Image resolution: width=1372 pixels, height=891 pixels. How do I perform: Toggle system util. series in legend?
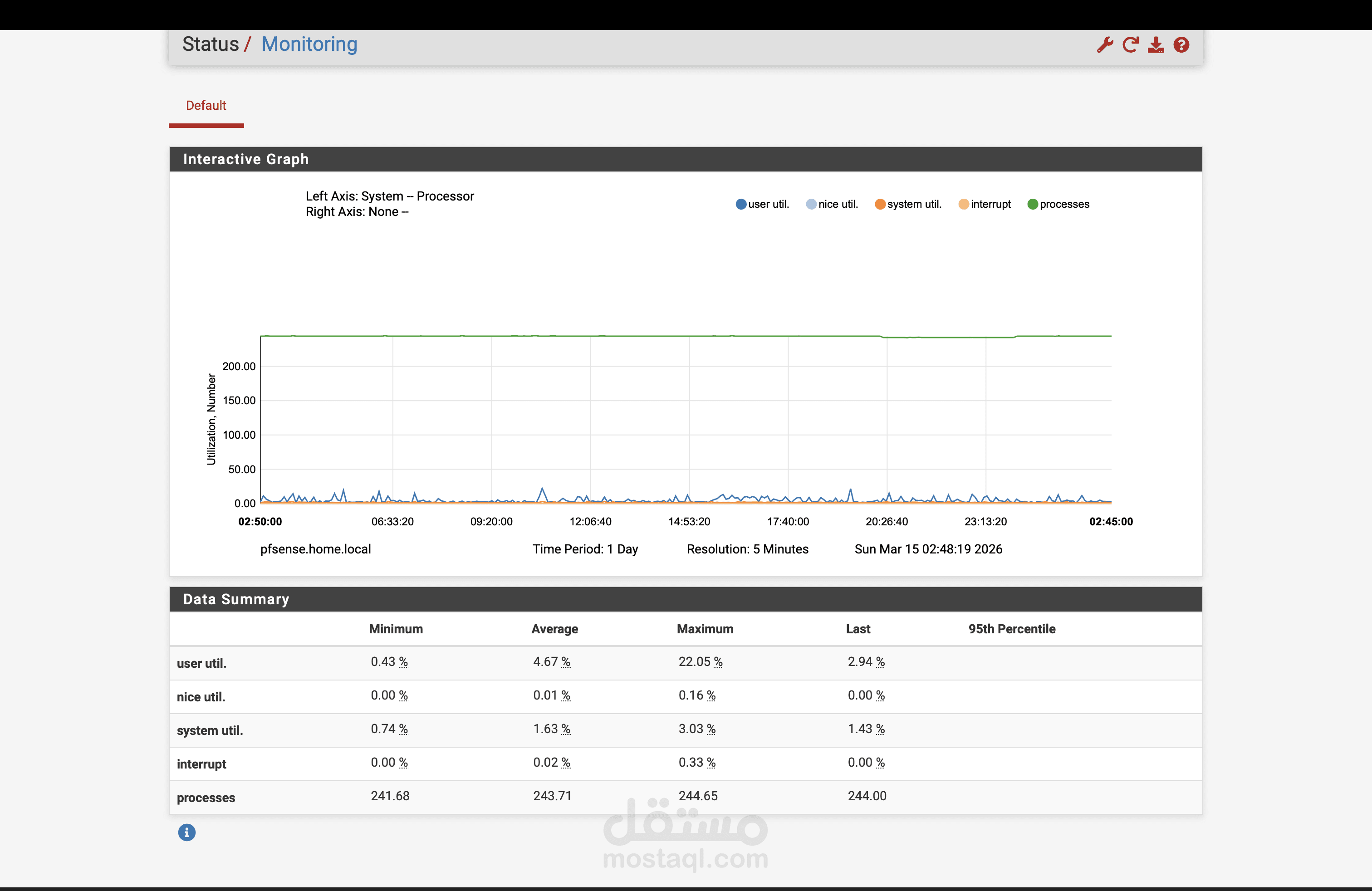[x=908, y=204]
